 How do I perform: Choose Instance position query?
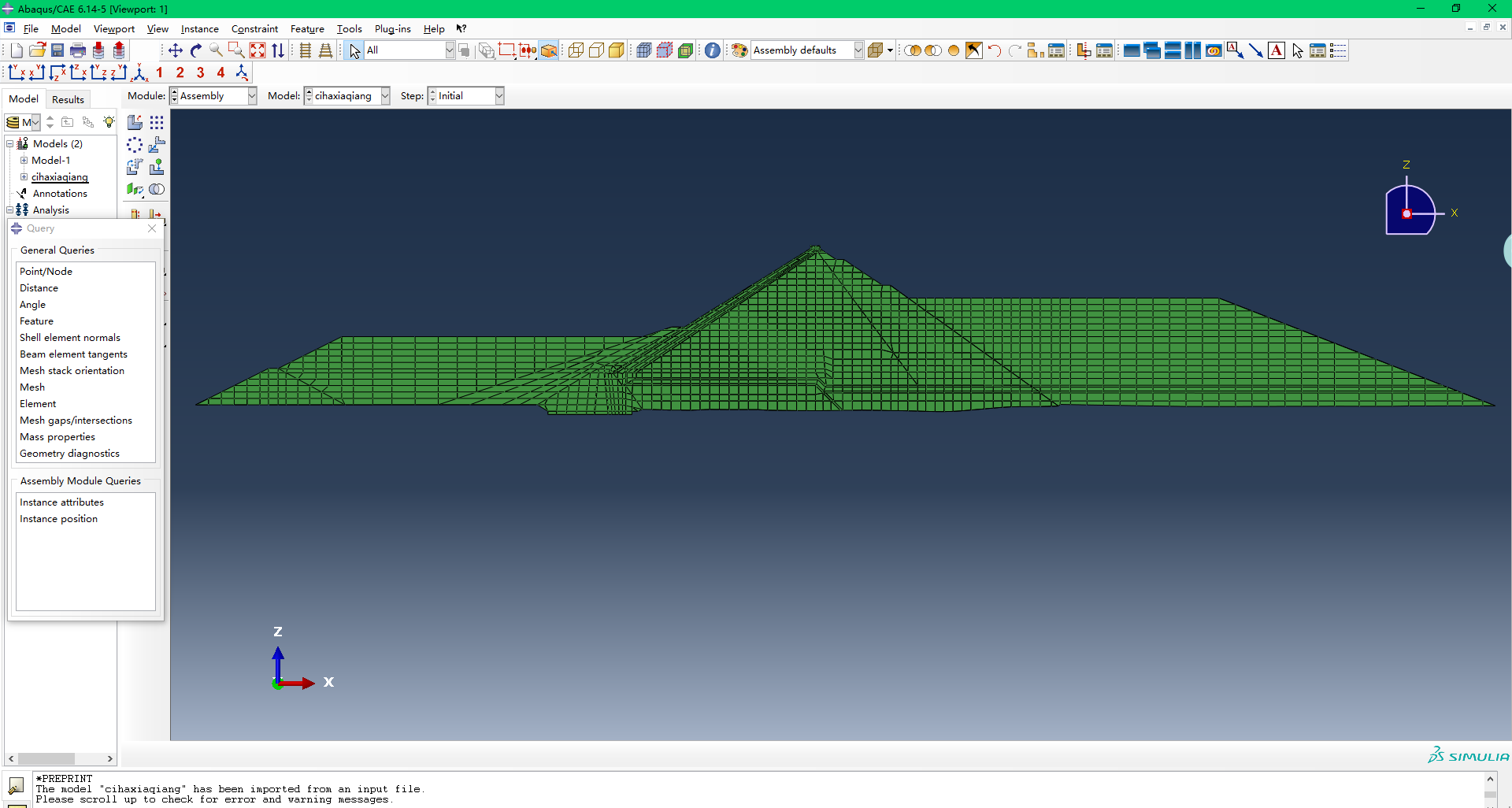tap(59, 519)
